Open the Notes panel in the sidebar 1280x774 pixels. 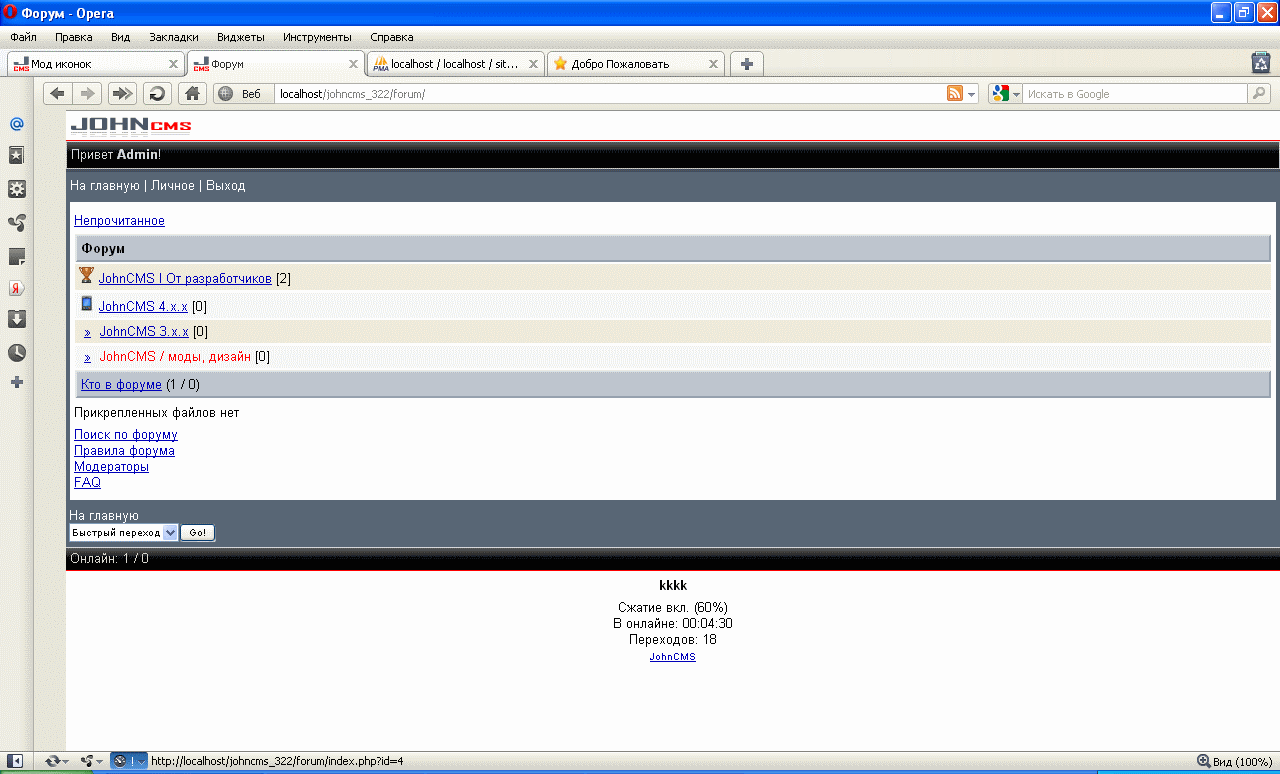[x=16, y=256]
